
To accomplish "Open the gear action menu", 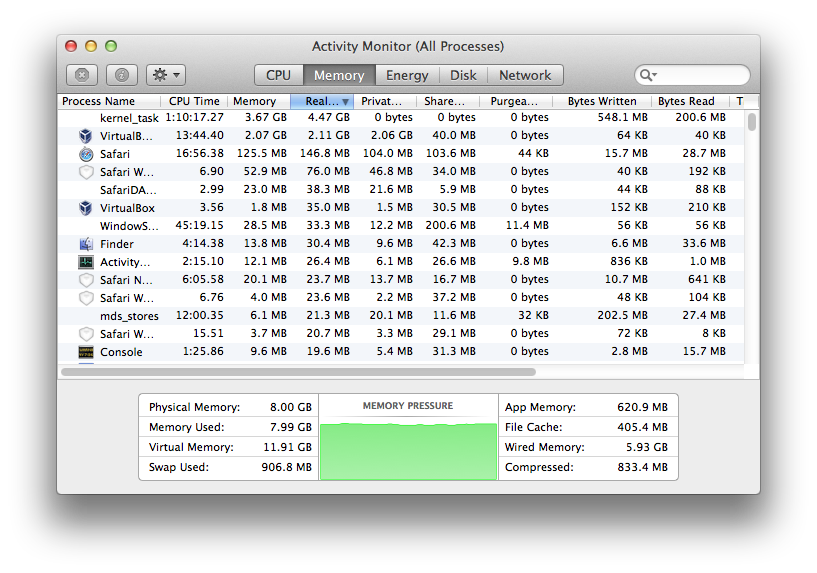I will [166, 75].
